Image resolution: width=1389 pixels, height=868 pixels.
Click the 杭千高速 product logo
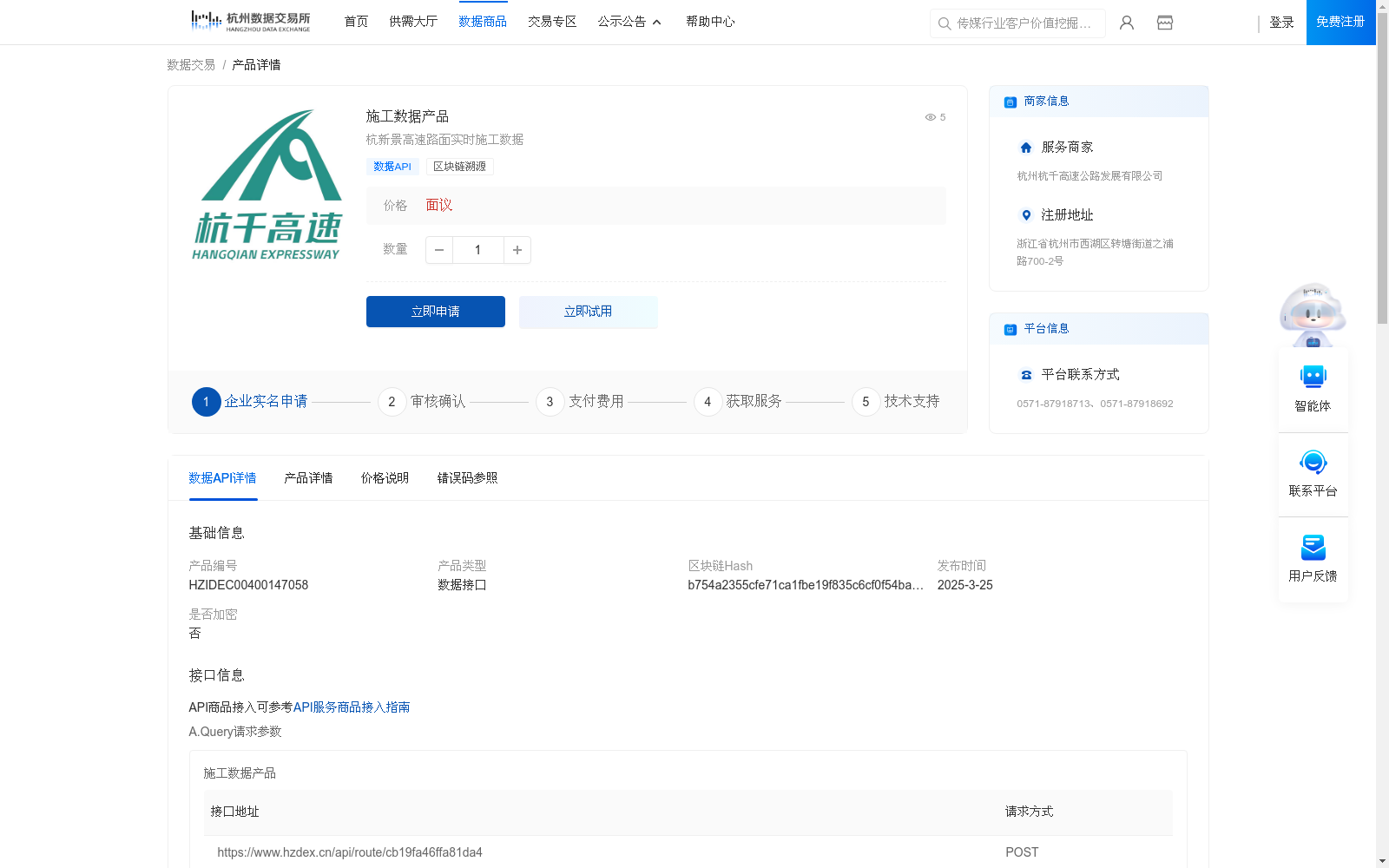[267, 185]
